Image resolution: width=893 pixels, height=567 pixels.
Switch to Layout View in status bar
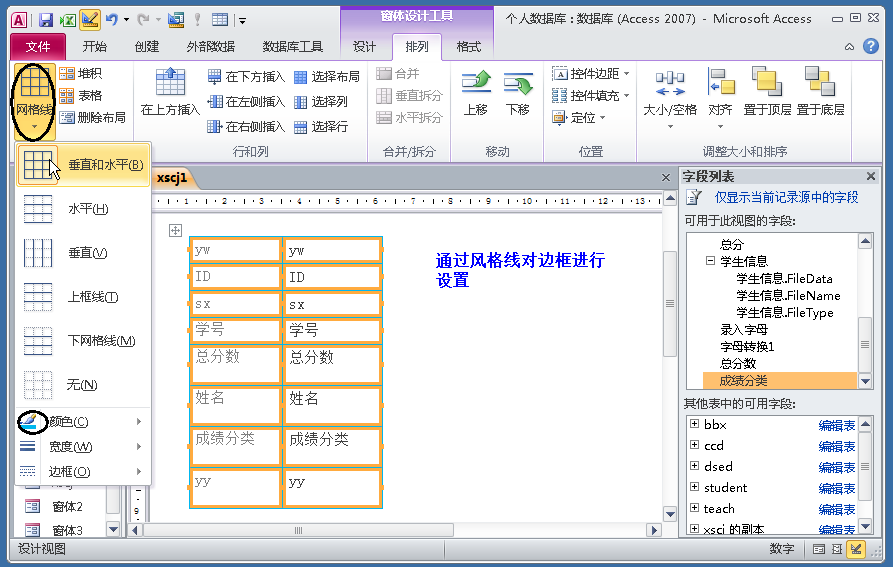click(x=837, y=549)
